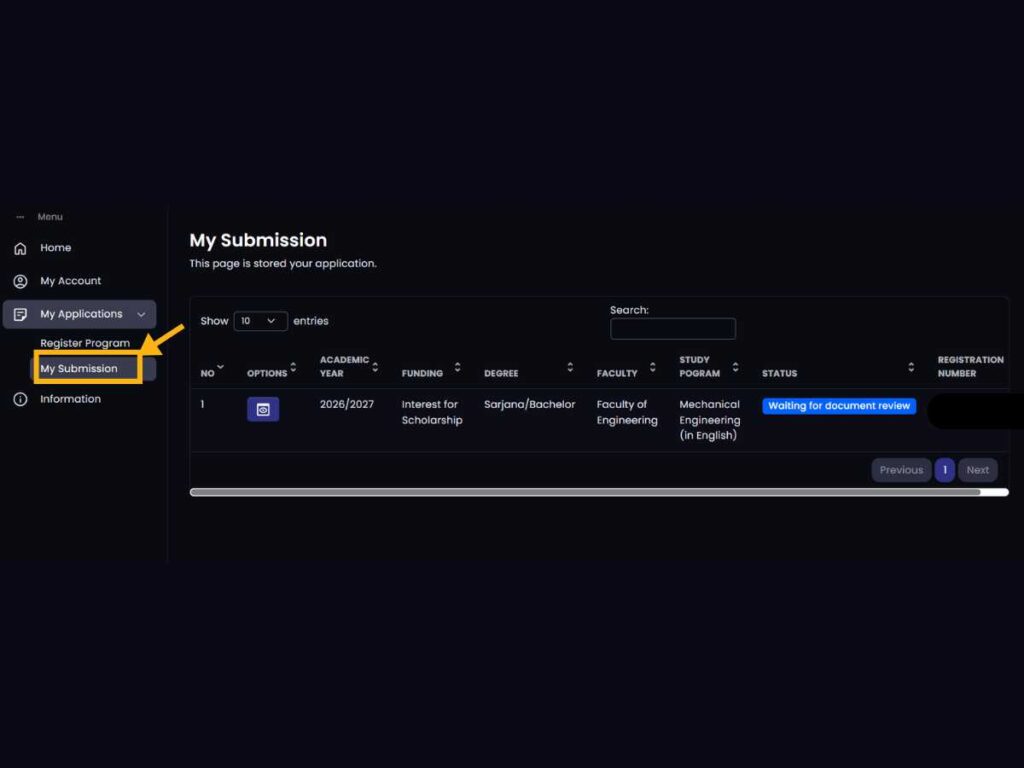Screen dimensions: 1024x768
Task: Click the Search input field
Action: 672,329
